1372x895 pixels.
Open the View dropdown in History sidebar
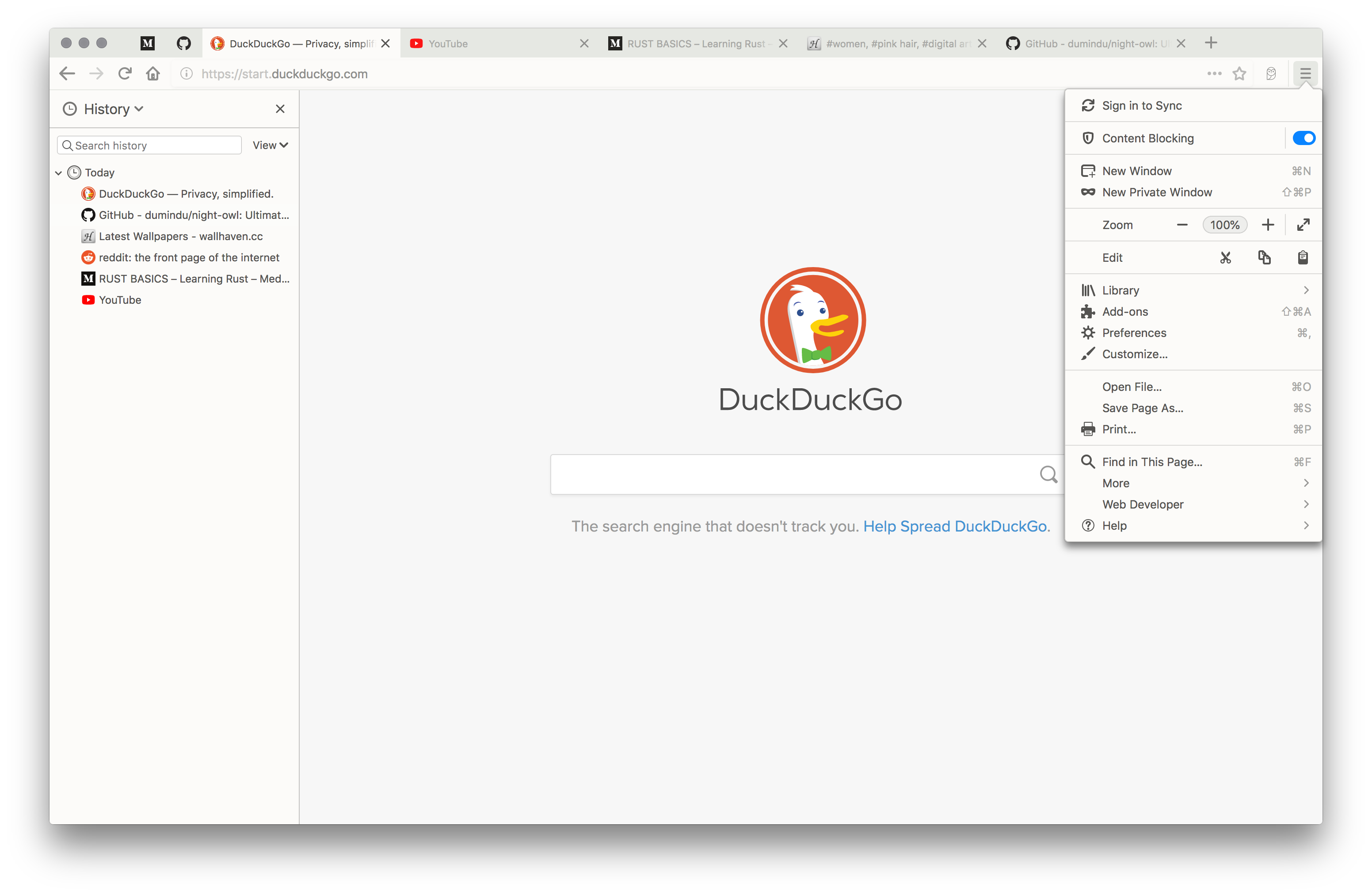coord(270,145)
